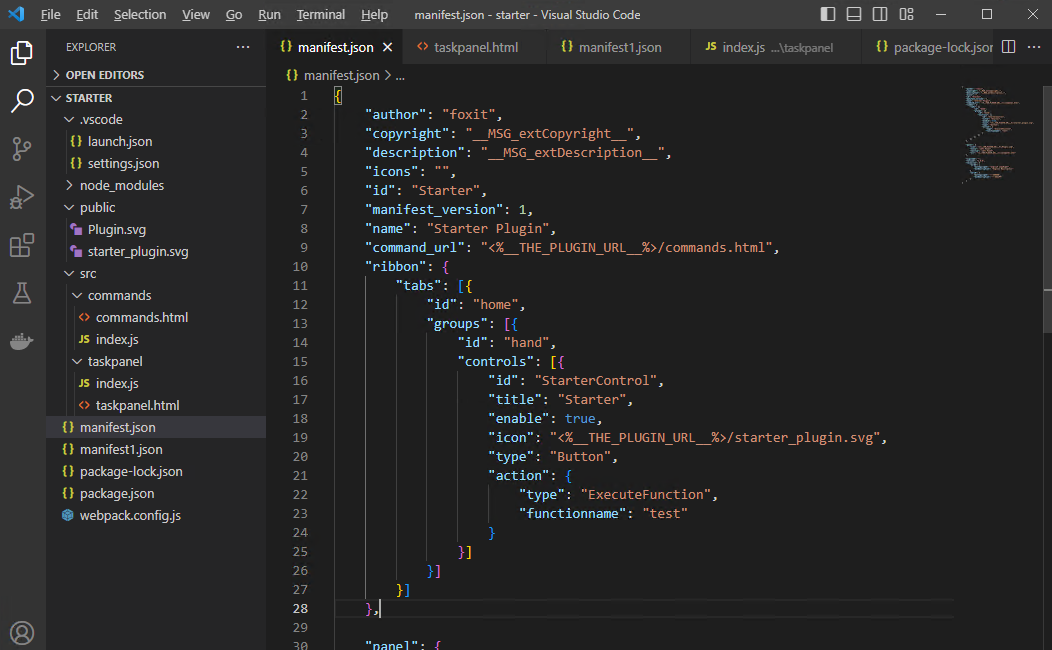The height and width of the screenshot is (650, 1052).
Task: Expand the node_modules folder
Action: [69, 185]
